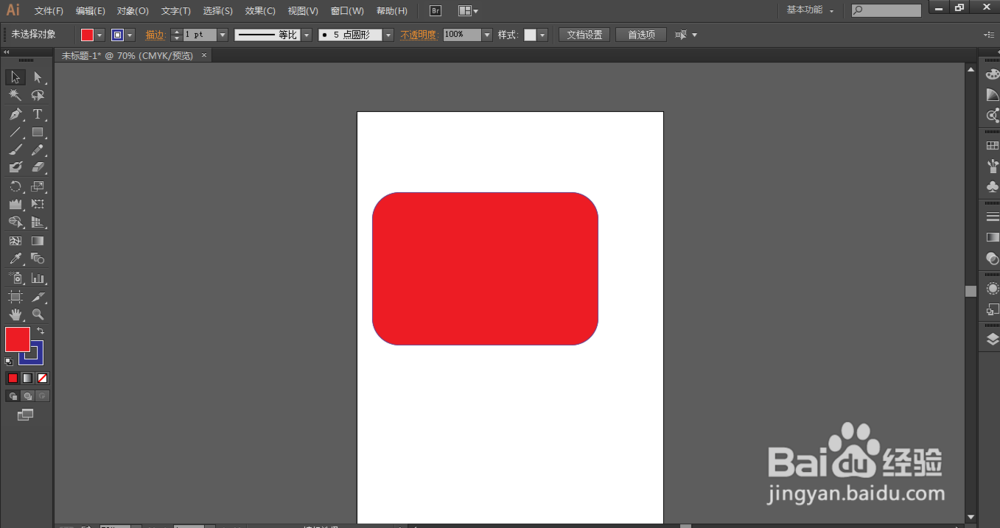Set paint mode to solid Color
Screen dimensions: 1000x528
coord(13,378)
